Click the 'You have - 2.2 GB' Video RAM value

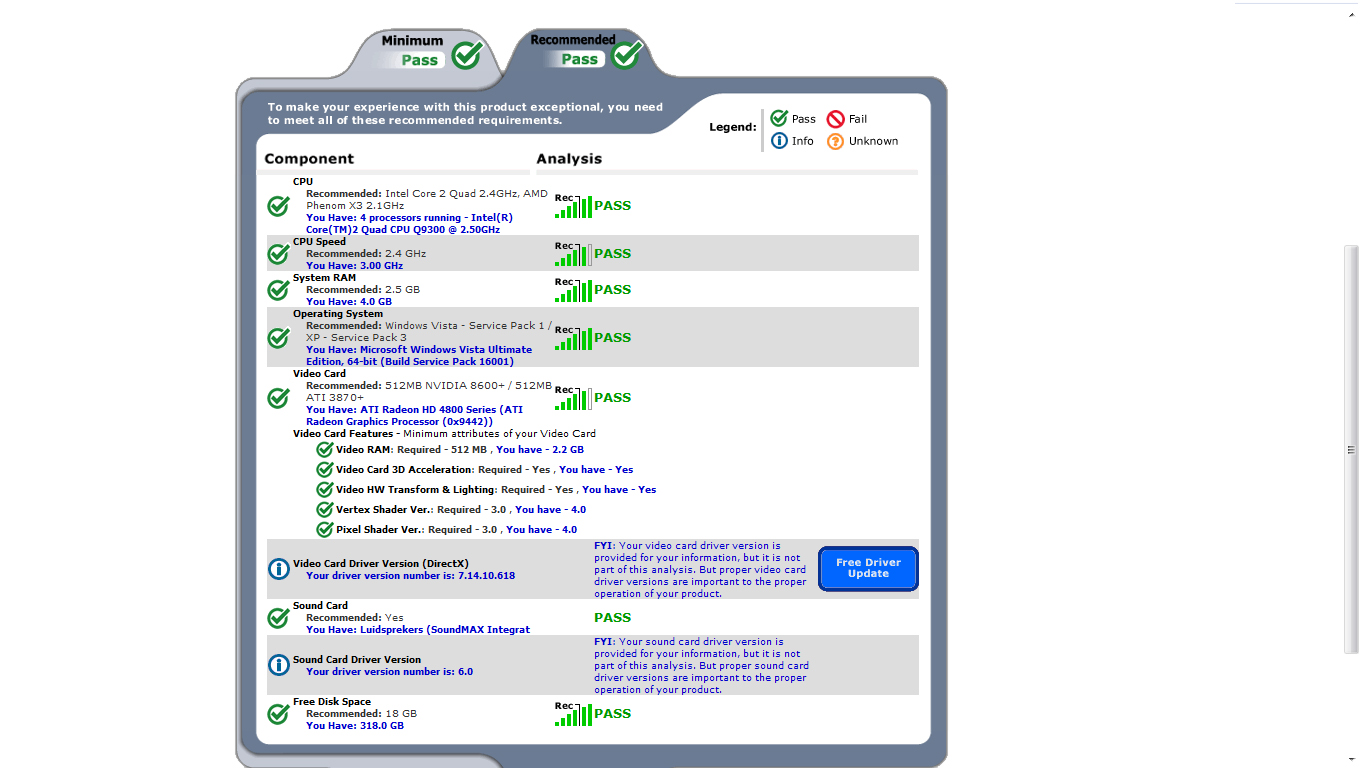540,450
